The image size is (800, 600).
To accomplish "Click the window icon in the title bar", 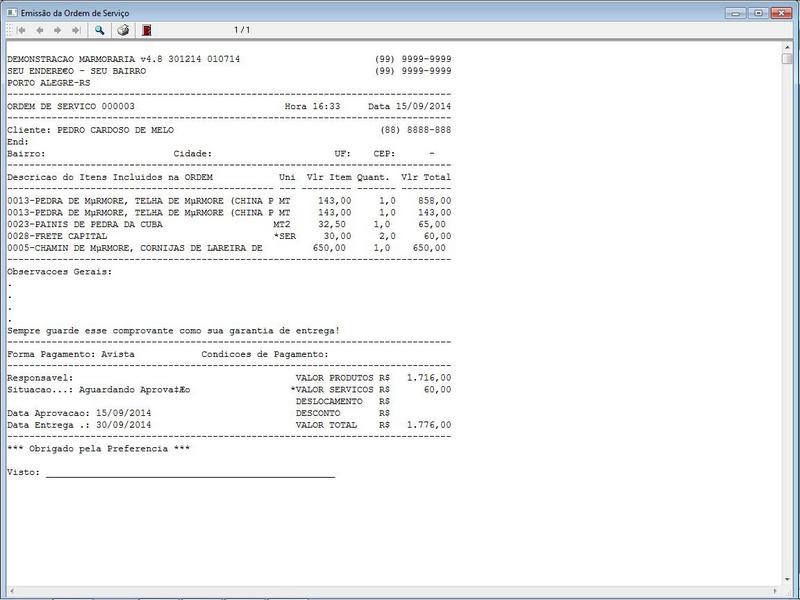I will pos(11,11).
